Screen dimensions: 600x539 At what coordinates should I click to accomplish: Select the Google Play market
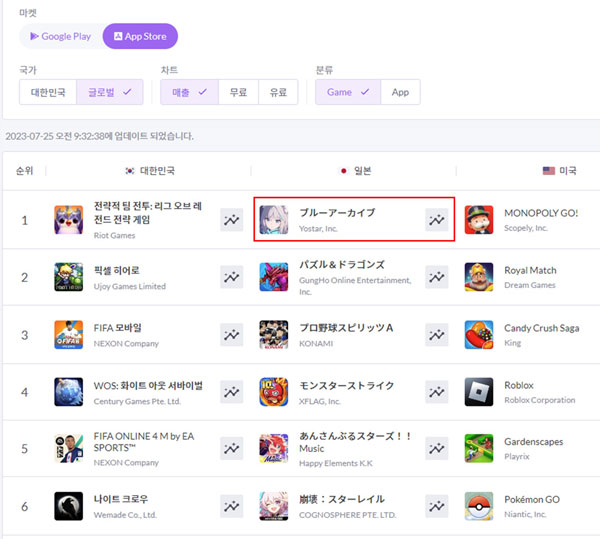click(60, 37)
